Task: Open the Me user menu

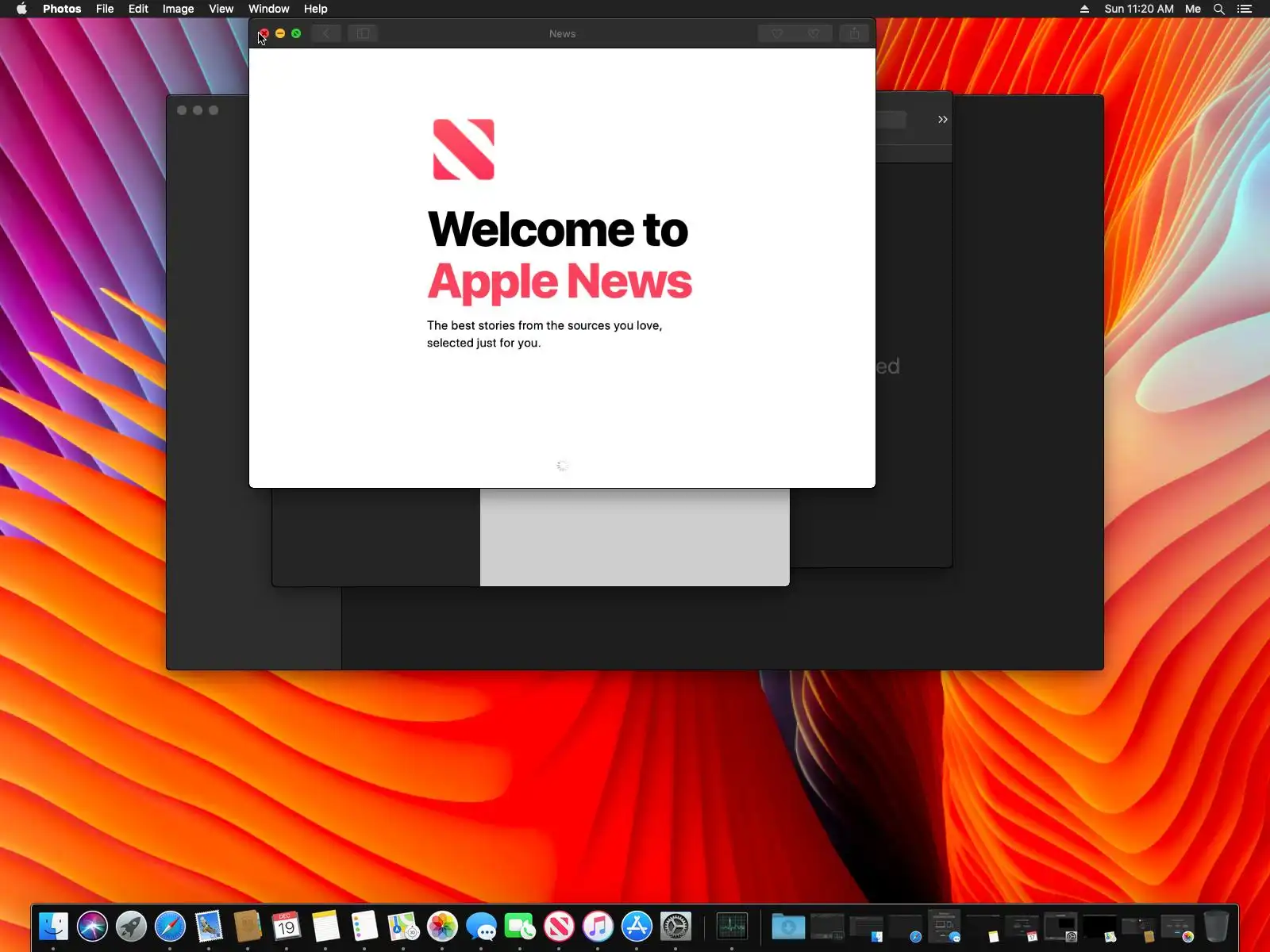Action: coord(1193,9)
